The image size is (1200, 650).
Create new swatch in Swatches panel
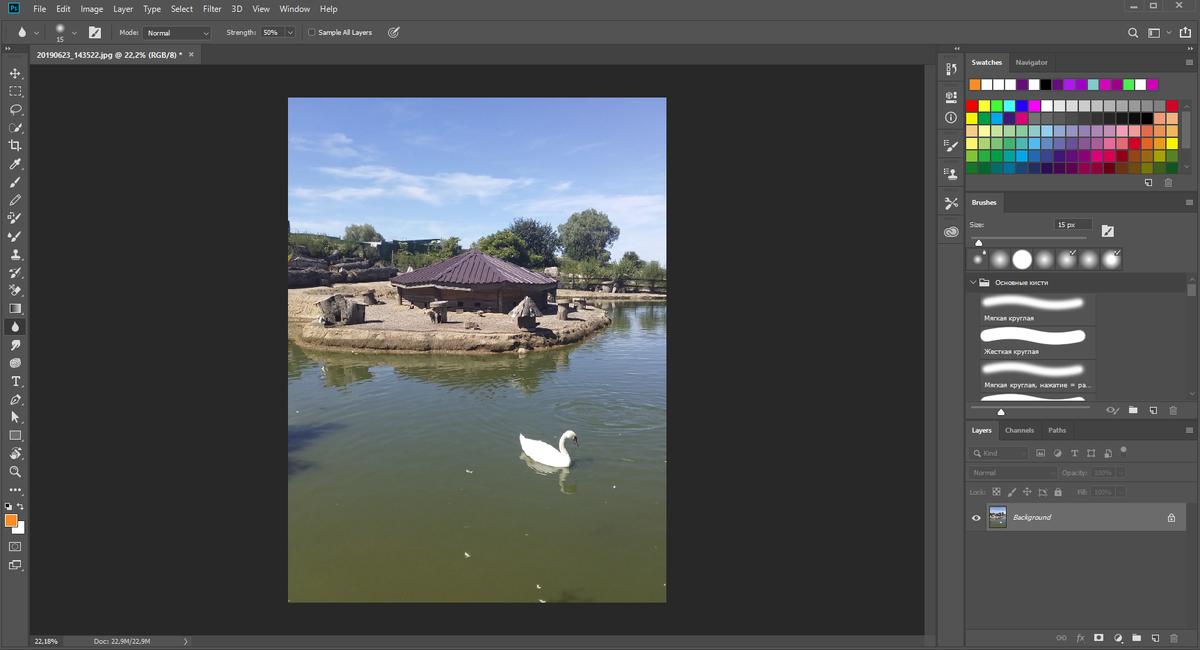coord(1148,183)
